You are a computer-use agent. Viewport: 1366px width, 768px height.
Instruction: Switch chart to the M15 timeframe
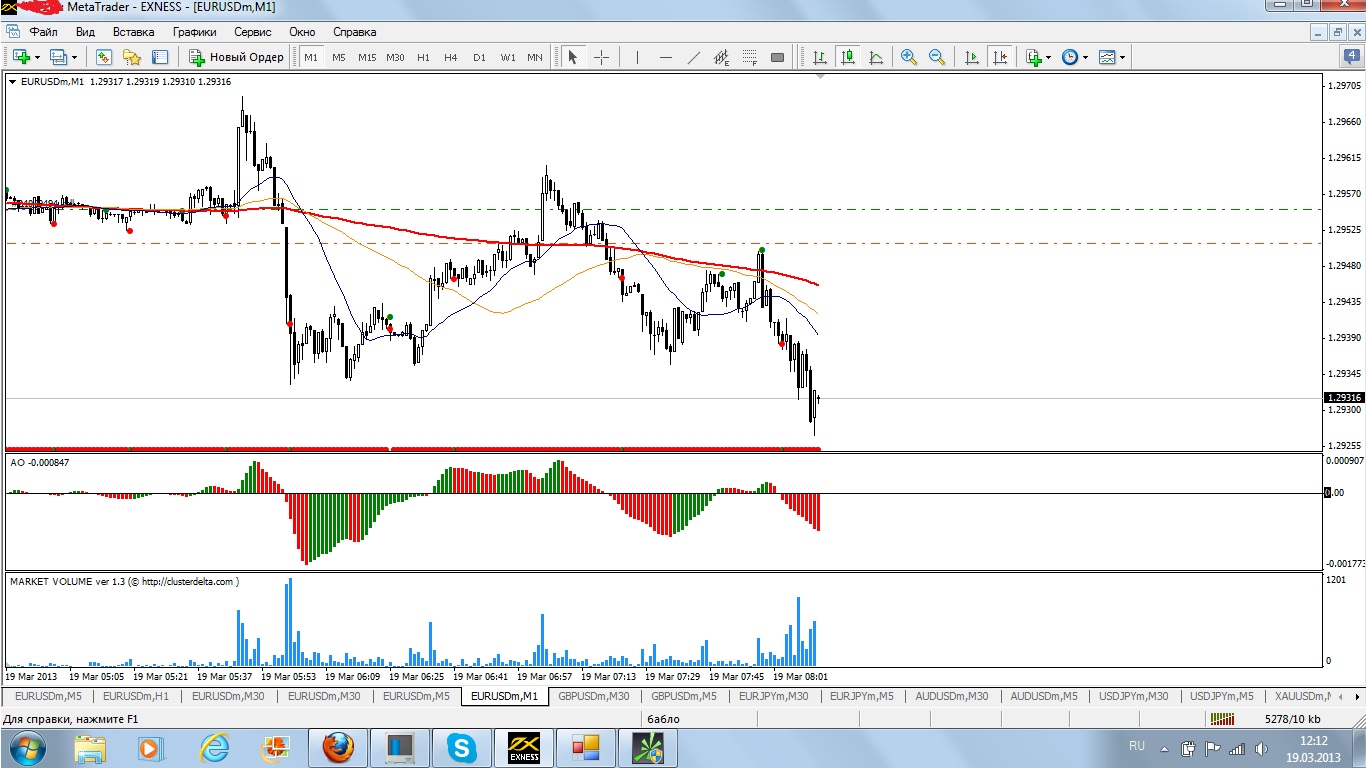point(367,57)
